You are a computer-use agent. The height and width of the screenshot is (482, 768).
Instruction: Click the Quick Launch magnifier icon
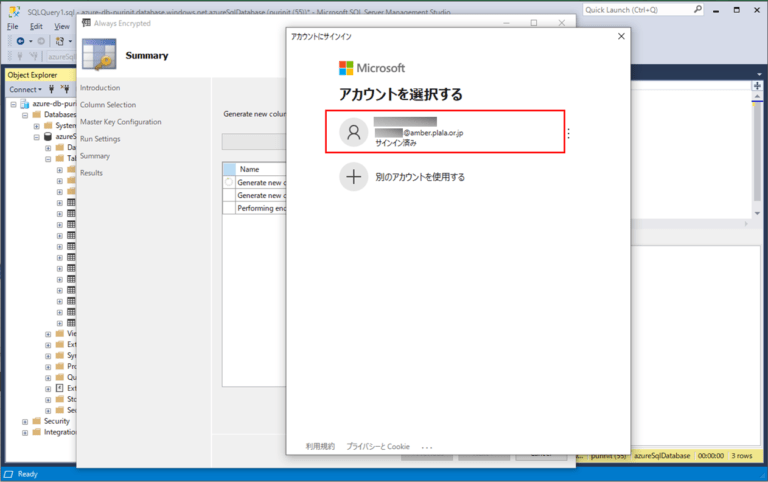[698, 9]
